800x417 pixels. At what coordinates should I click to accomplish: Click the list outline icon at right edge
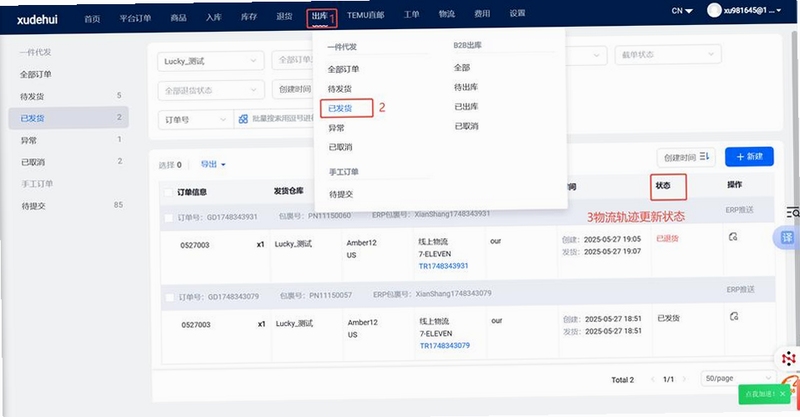point(792,212)
